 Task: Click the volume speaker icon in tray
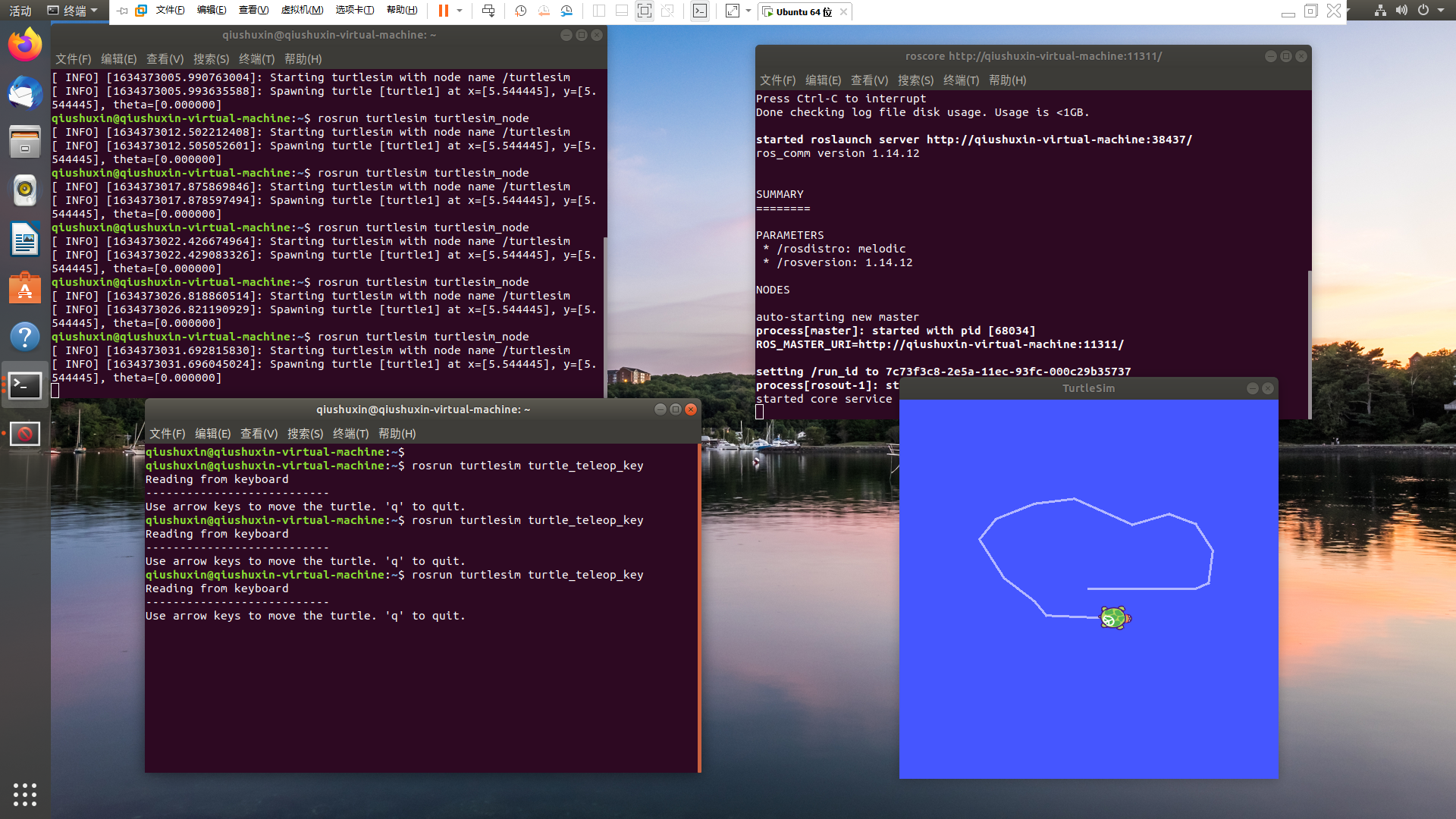coord(1401,11)
